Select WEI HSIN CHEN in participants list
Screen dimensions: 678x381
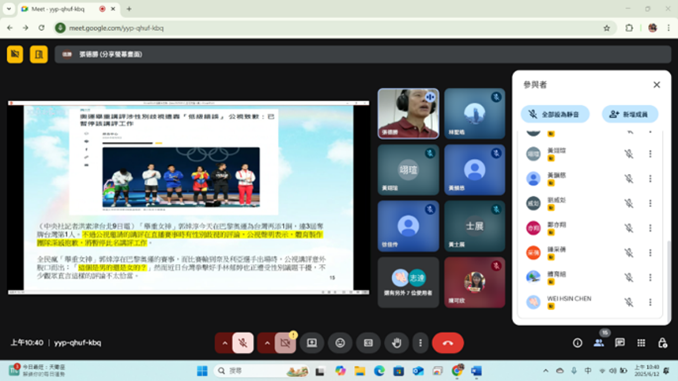coord(591,302)
